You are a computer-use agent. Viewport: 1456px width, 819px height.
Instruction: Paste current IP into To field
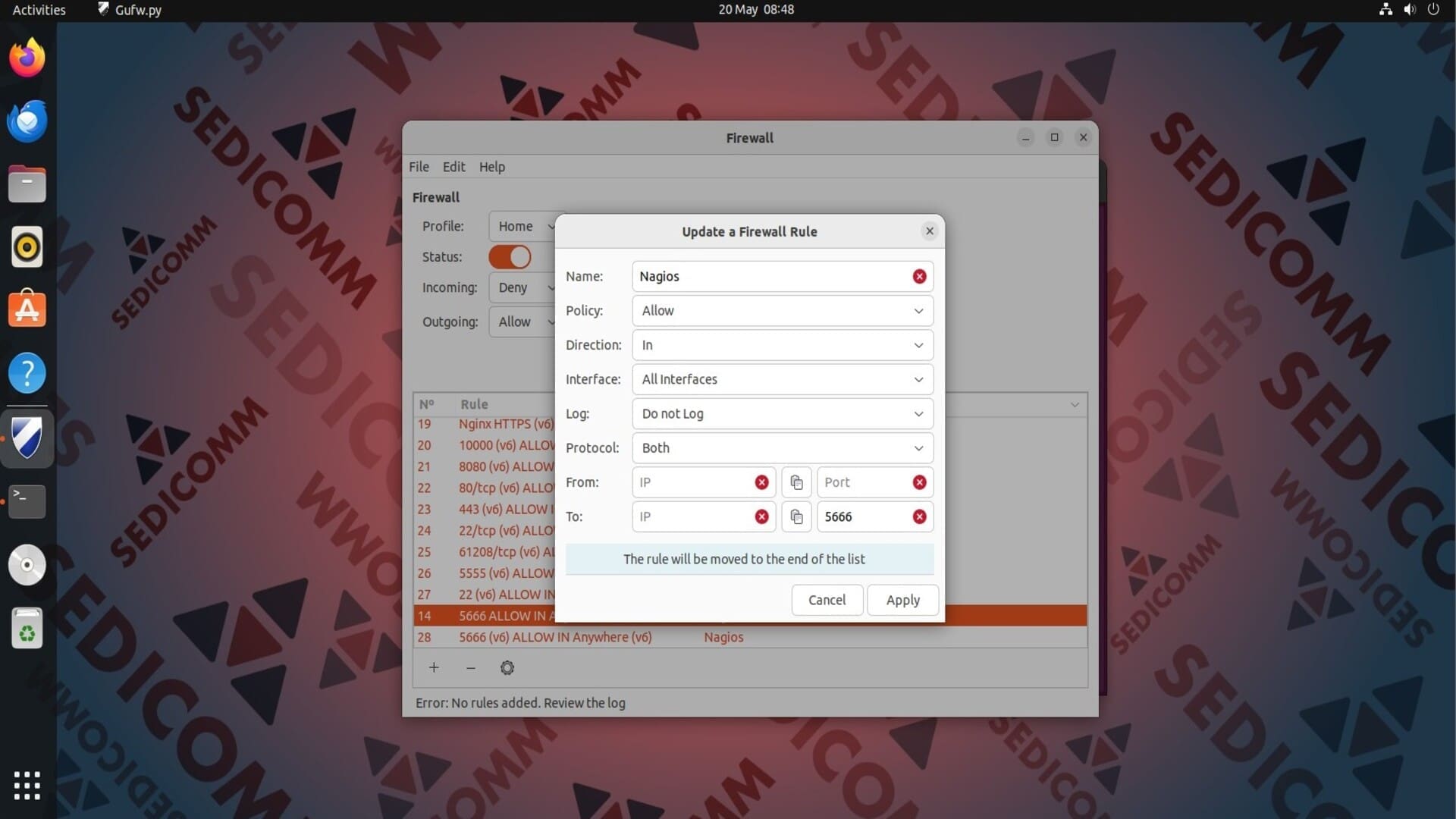(x=796, y=517)
